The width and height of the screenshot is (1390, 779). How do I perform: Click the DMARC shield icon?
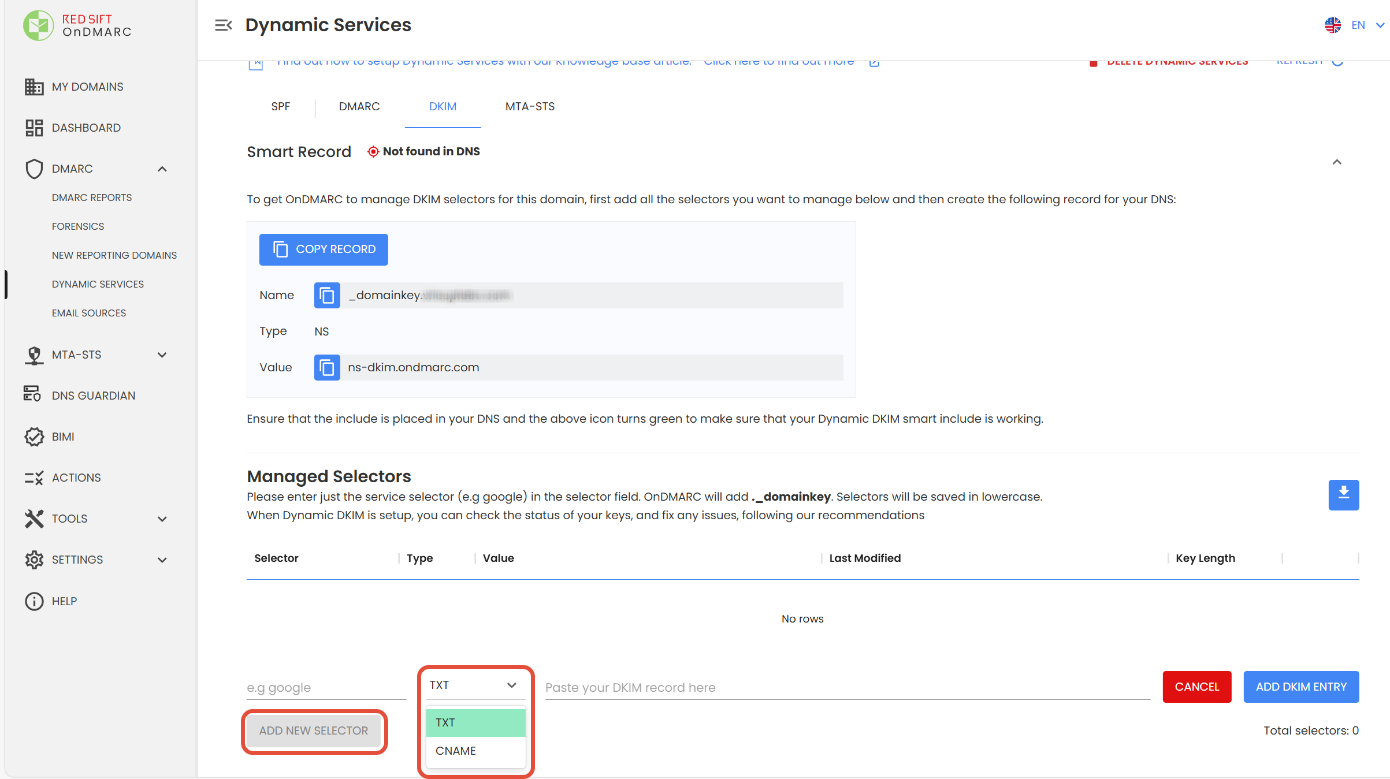click(x=34, y=169)
